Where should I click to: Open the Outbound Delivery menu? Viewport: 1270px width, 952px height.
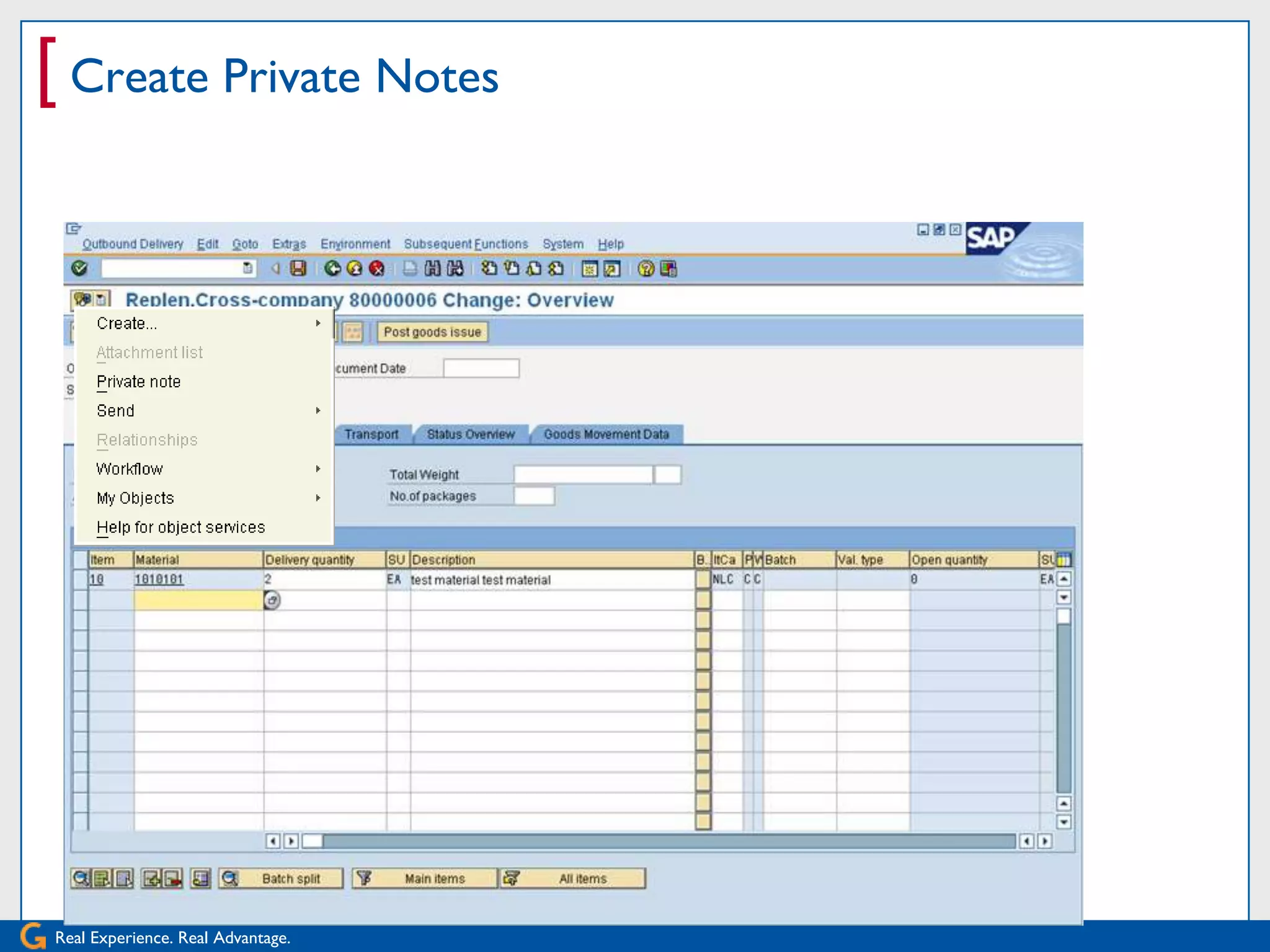(133, 244)
